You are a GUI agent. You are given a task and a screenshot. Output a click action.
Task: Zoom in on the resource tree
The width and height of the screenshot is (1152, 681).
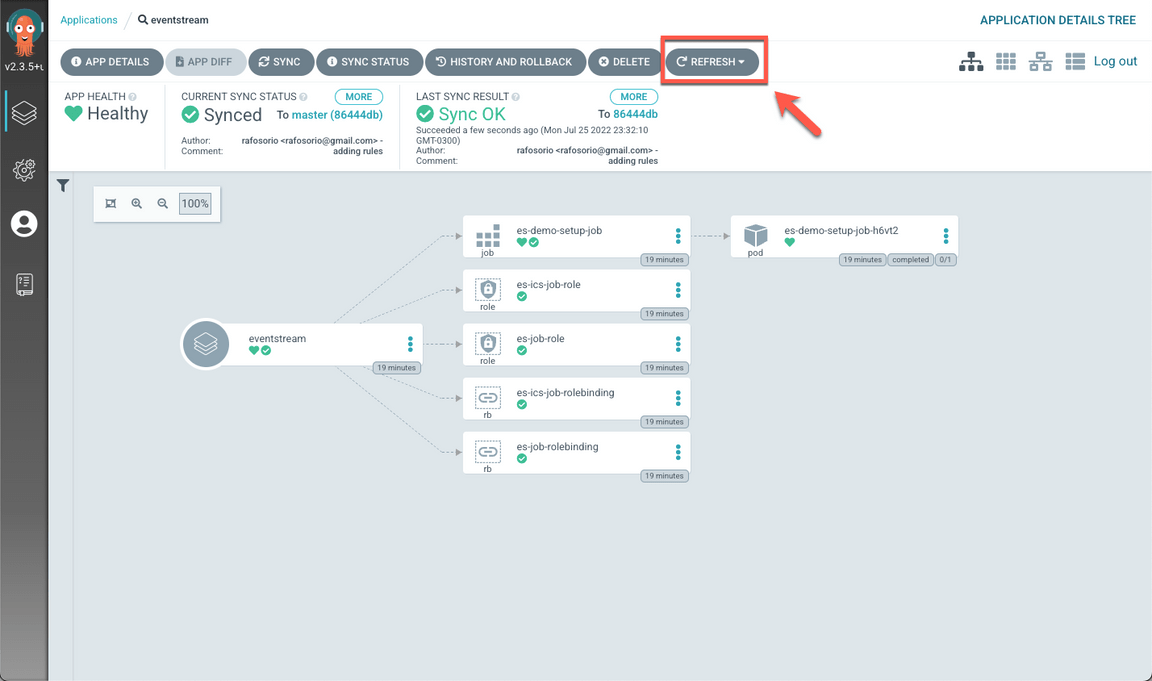tap(137, 204)
